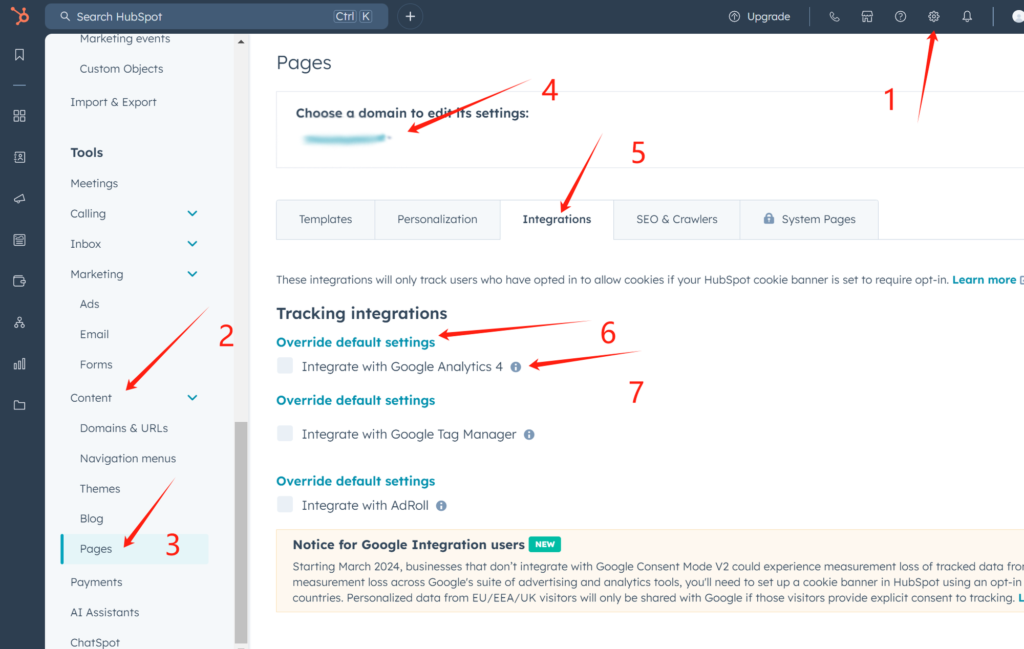Screen dimensions: 1024x649
Task: Open the marketplace storefront icon
Action: (x=867, y=17)
